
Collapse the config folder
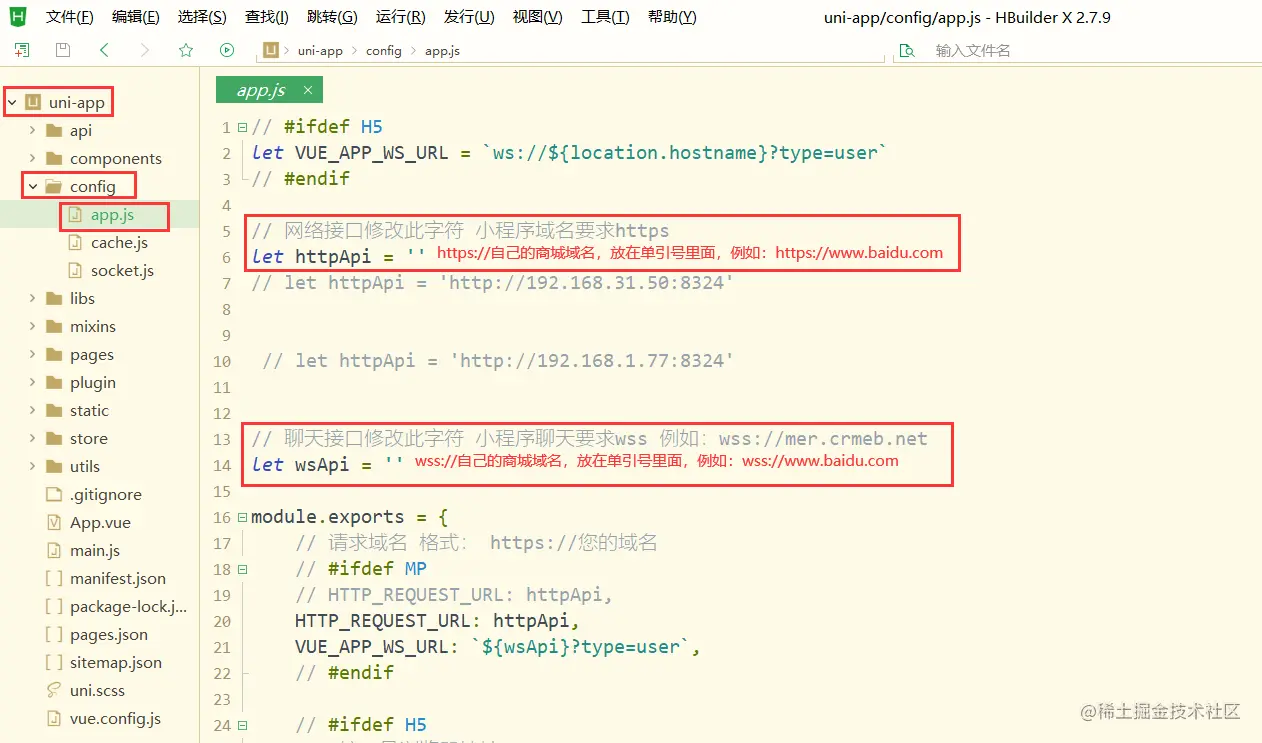33,186
